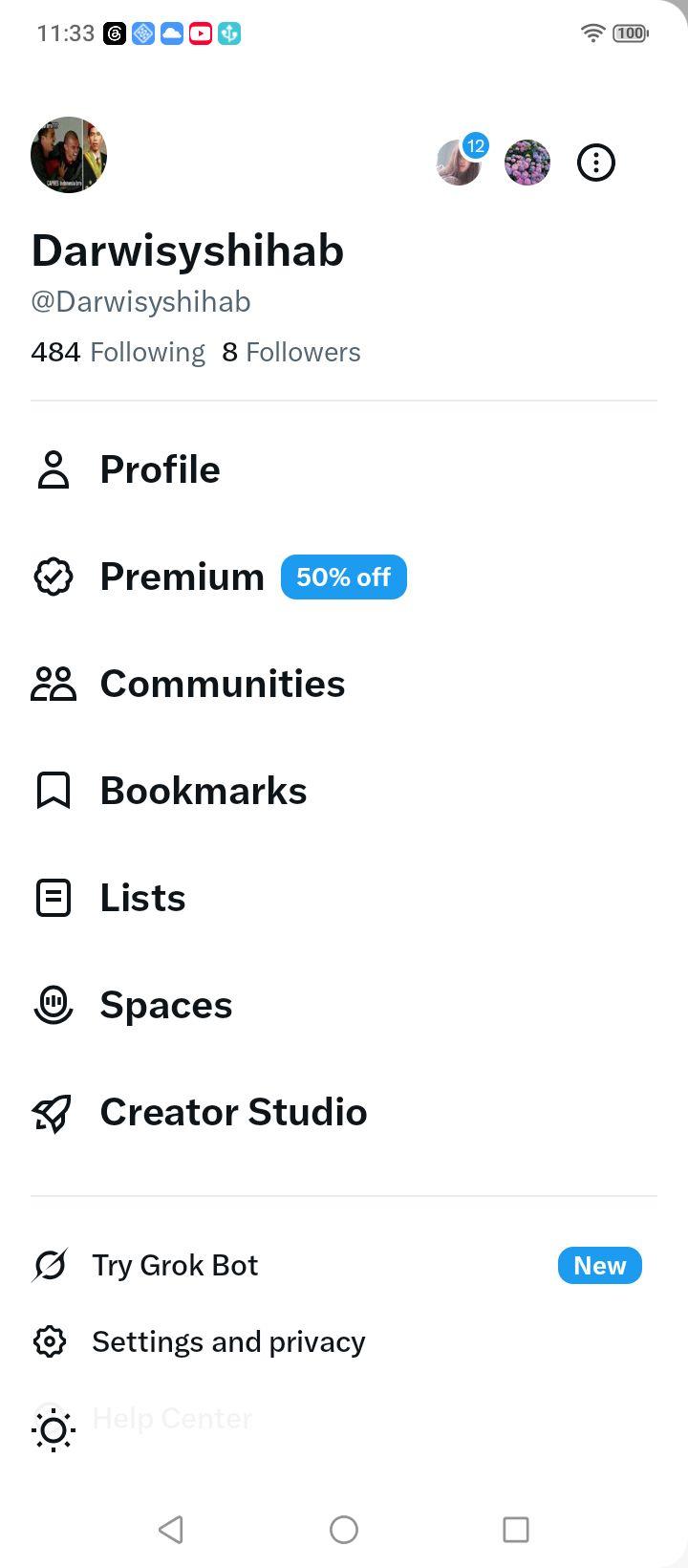Tap the Spaces microphone icon
This screenshot has height=1568, width=688.
(x=54, y=1005)
